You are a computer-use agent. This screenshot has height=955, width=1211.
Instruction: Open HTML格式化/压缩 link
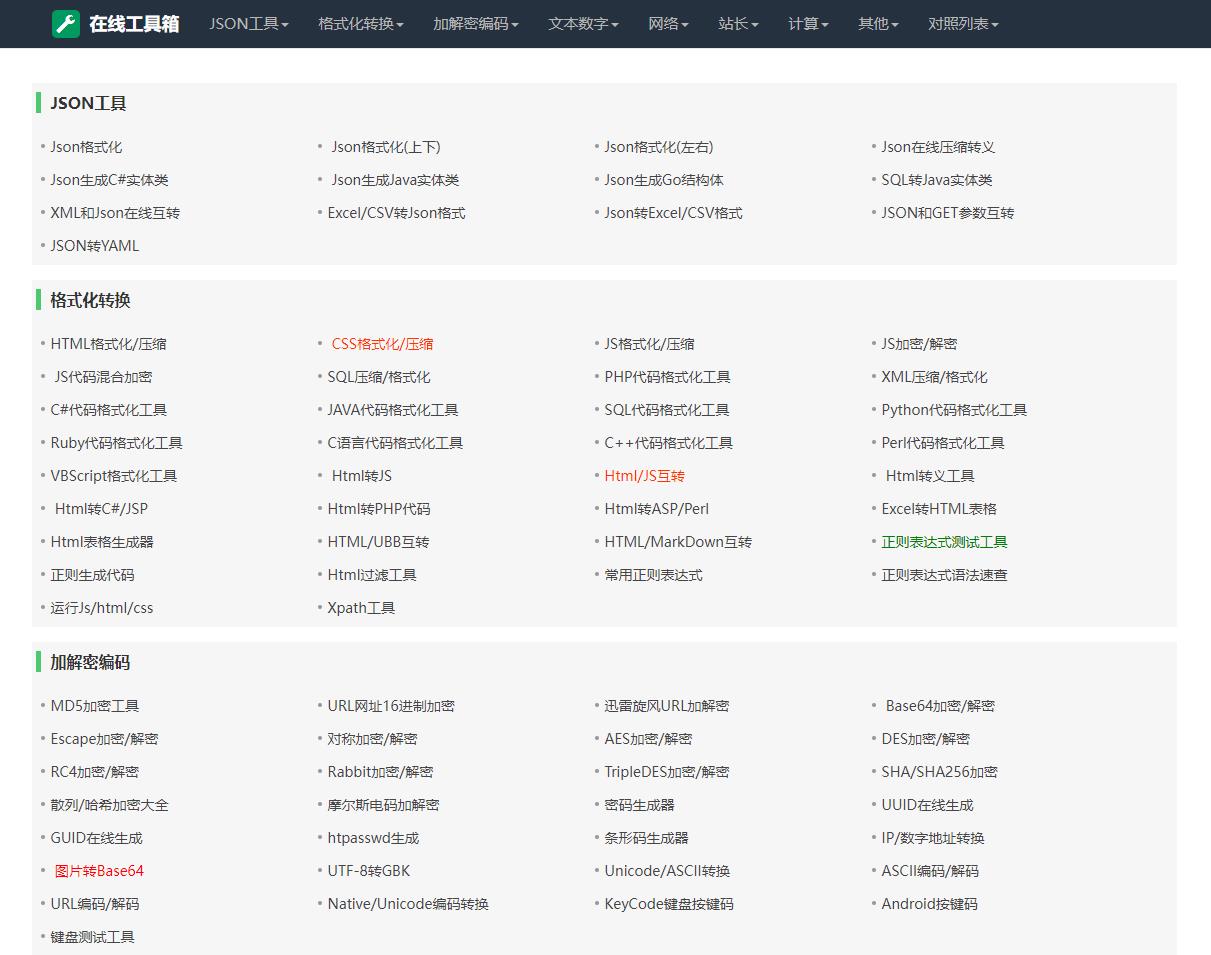[x=109, y=344]
